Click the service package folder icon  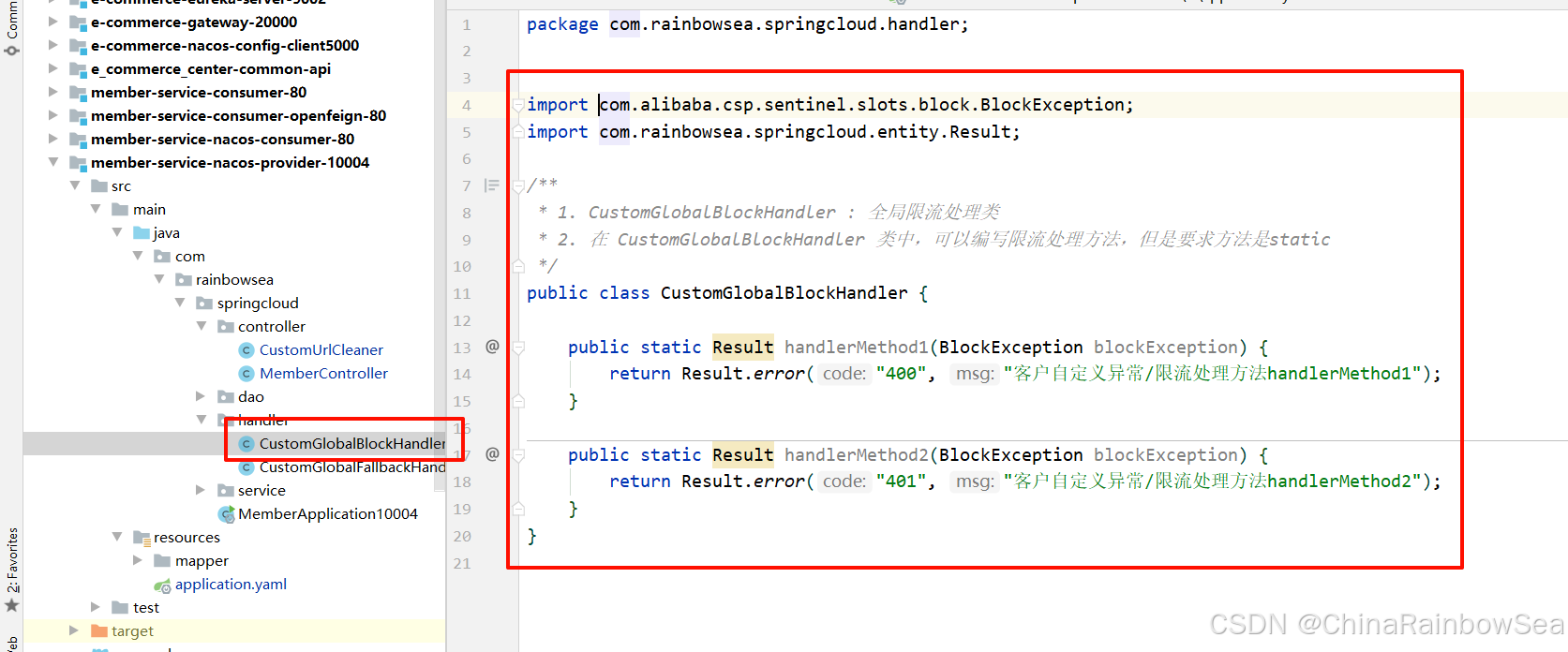(x=226, y=490)
